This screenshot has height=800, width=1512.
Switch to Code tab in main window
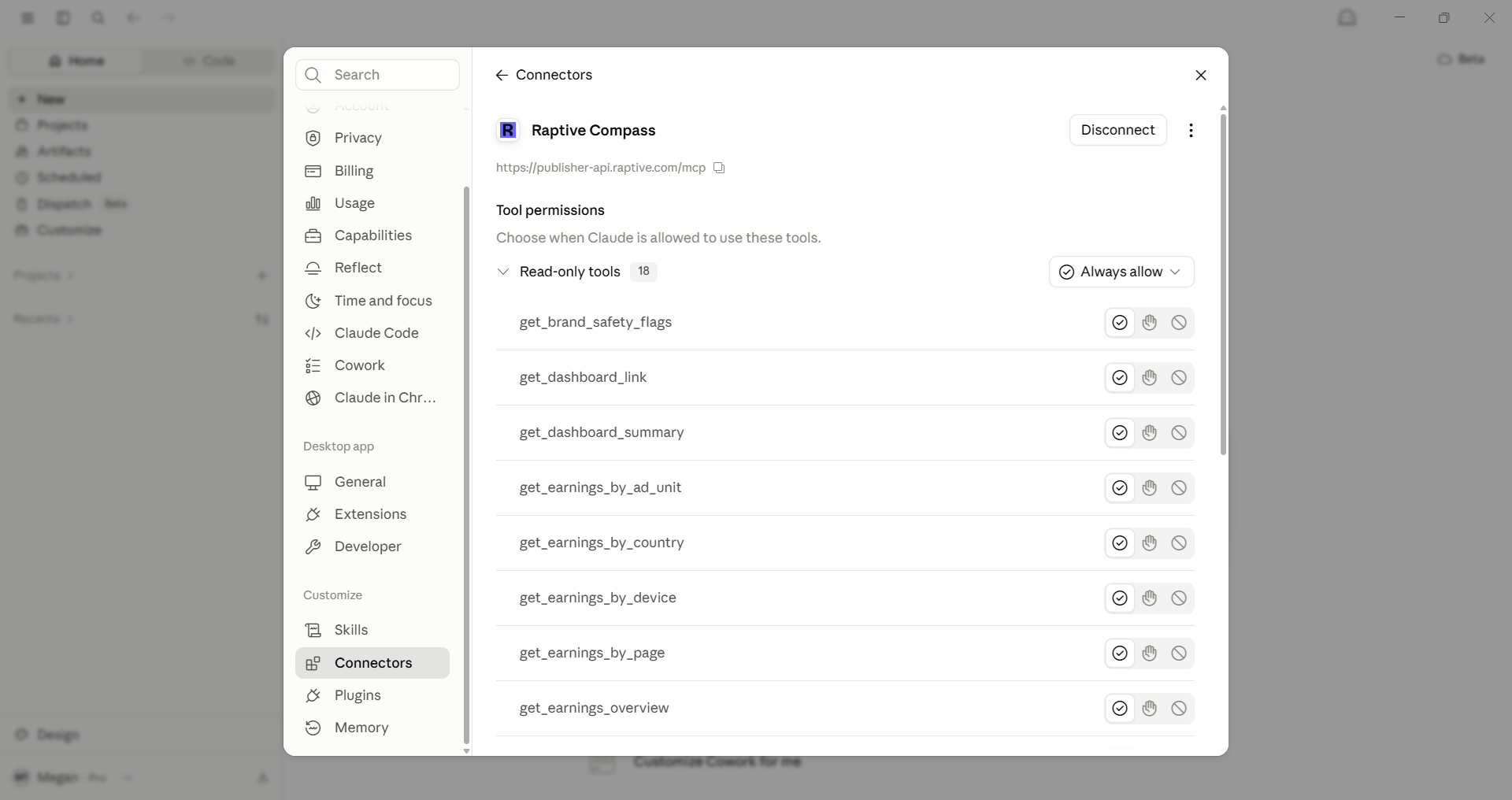point(209,61)
